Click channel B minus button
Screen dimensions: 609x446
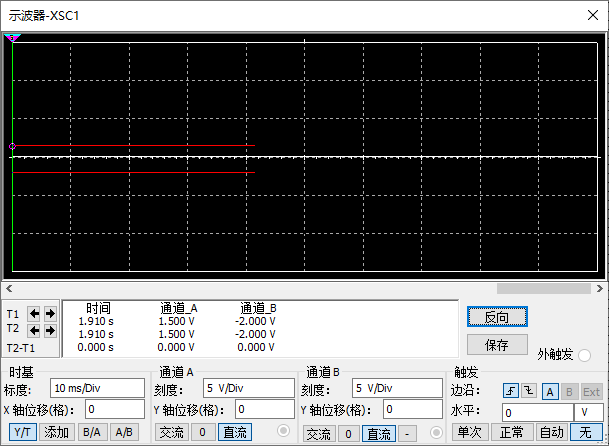coord(407,434)
